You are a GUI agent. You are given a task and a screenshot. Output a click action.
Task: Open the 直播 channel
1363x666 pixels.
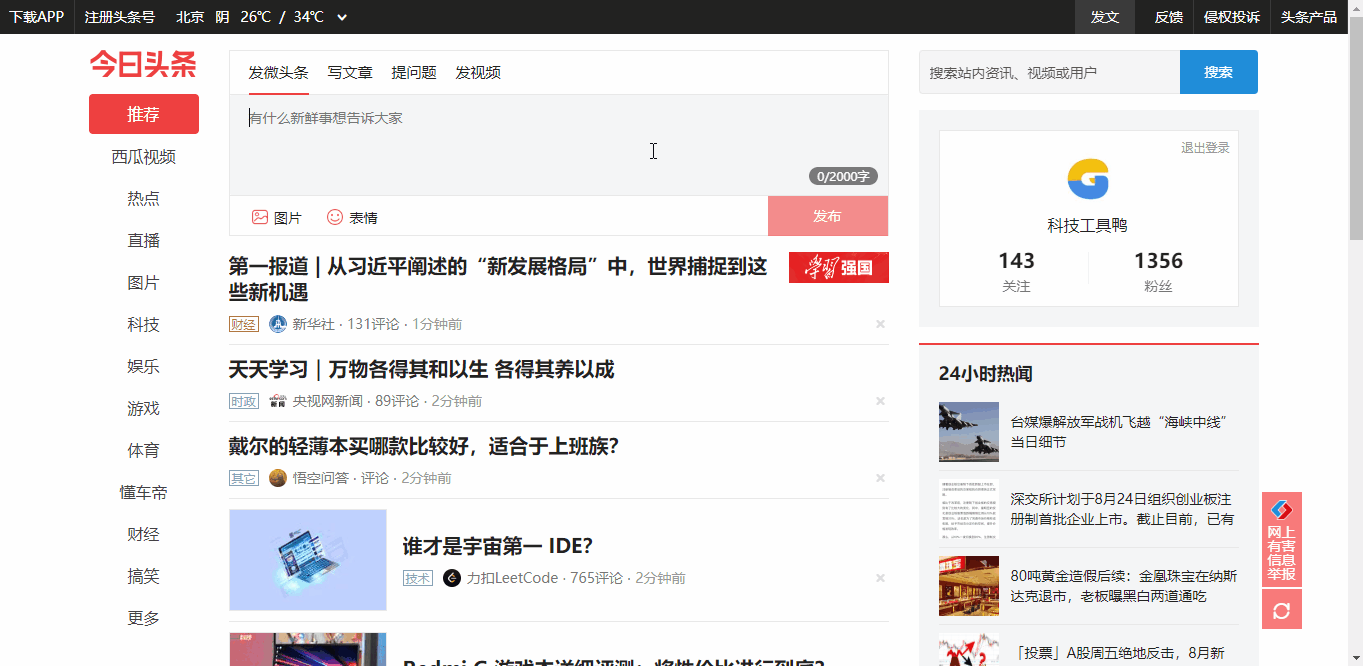point(144,241)
